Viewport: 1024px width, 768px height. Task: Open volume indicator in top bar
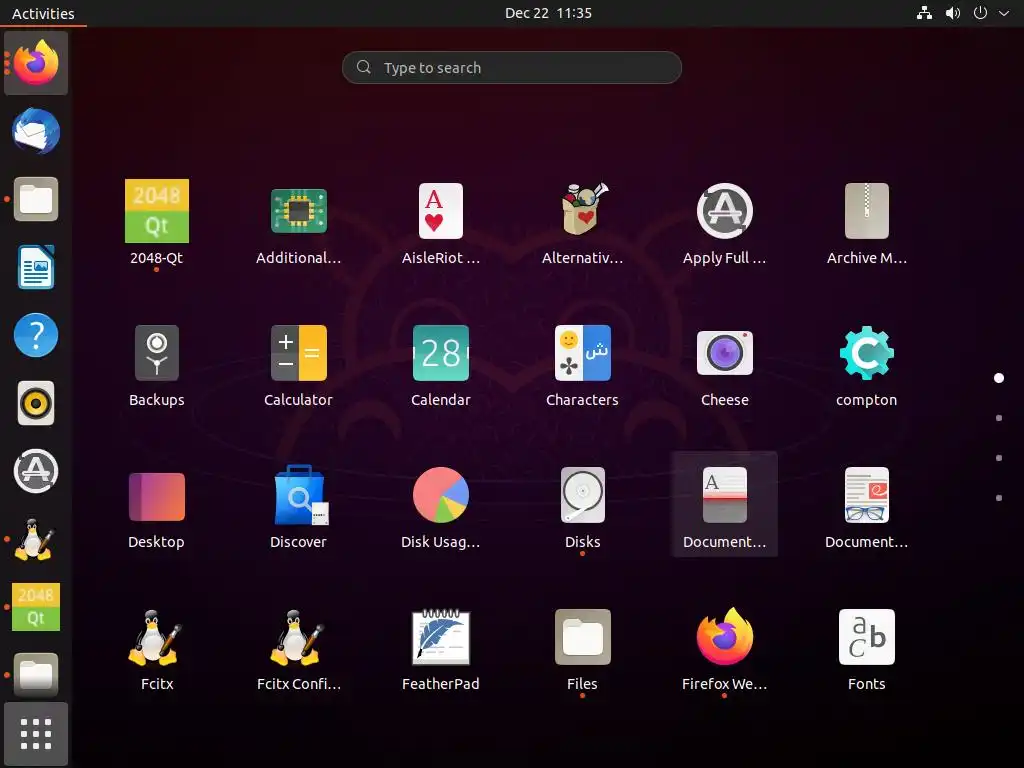(953, 13)
